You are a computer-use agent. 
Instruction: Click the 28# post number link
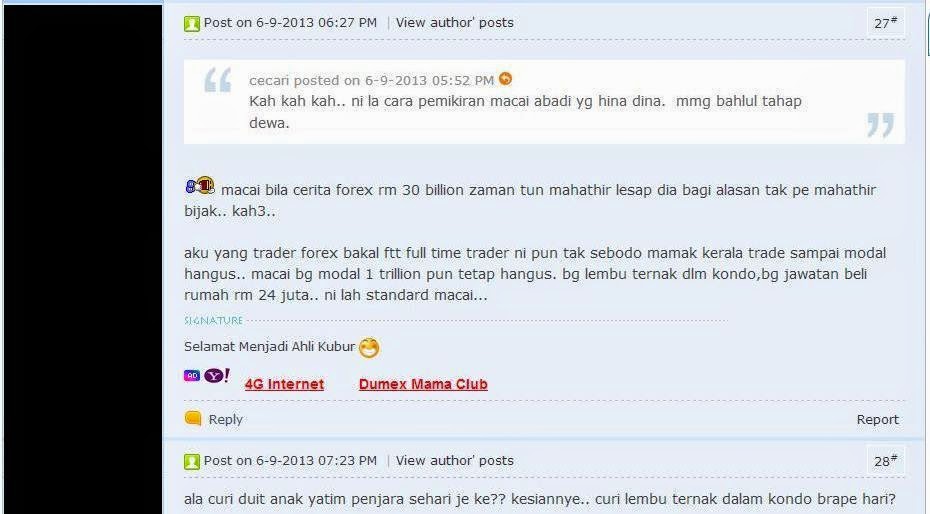click(x=886, y=461)
